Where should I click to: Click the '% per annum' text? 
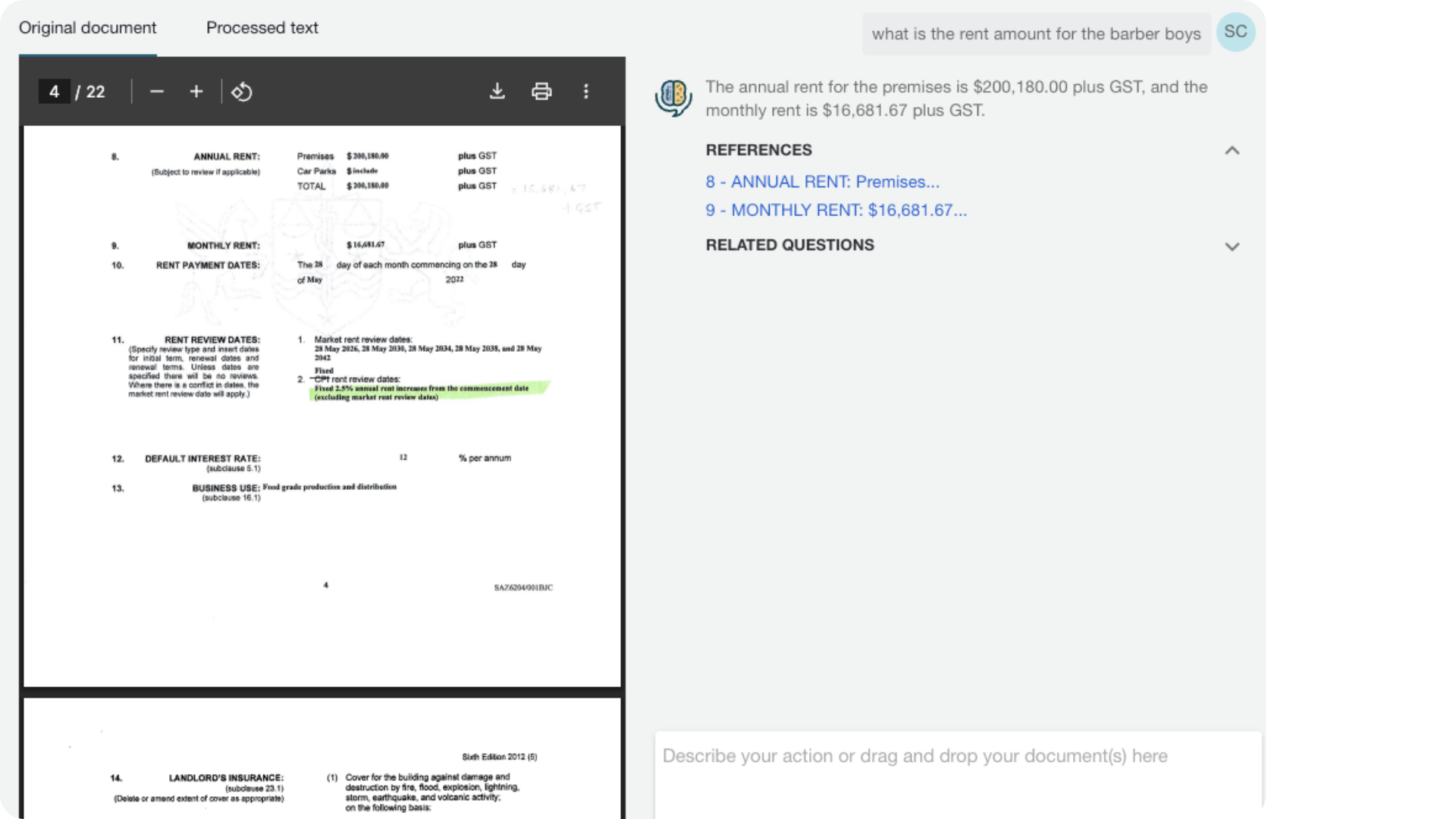(x=485, y=458)
